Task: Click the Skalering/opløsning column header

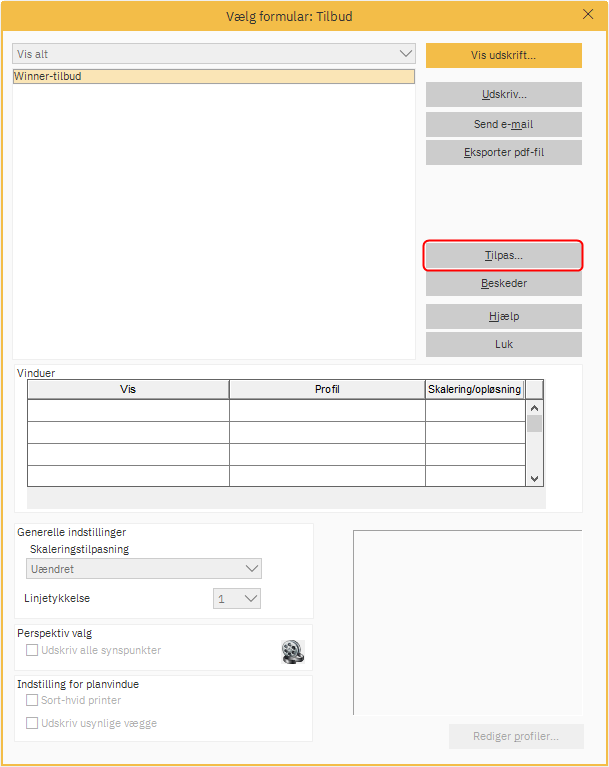Action: click(x=474, y=389)
